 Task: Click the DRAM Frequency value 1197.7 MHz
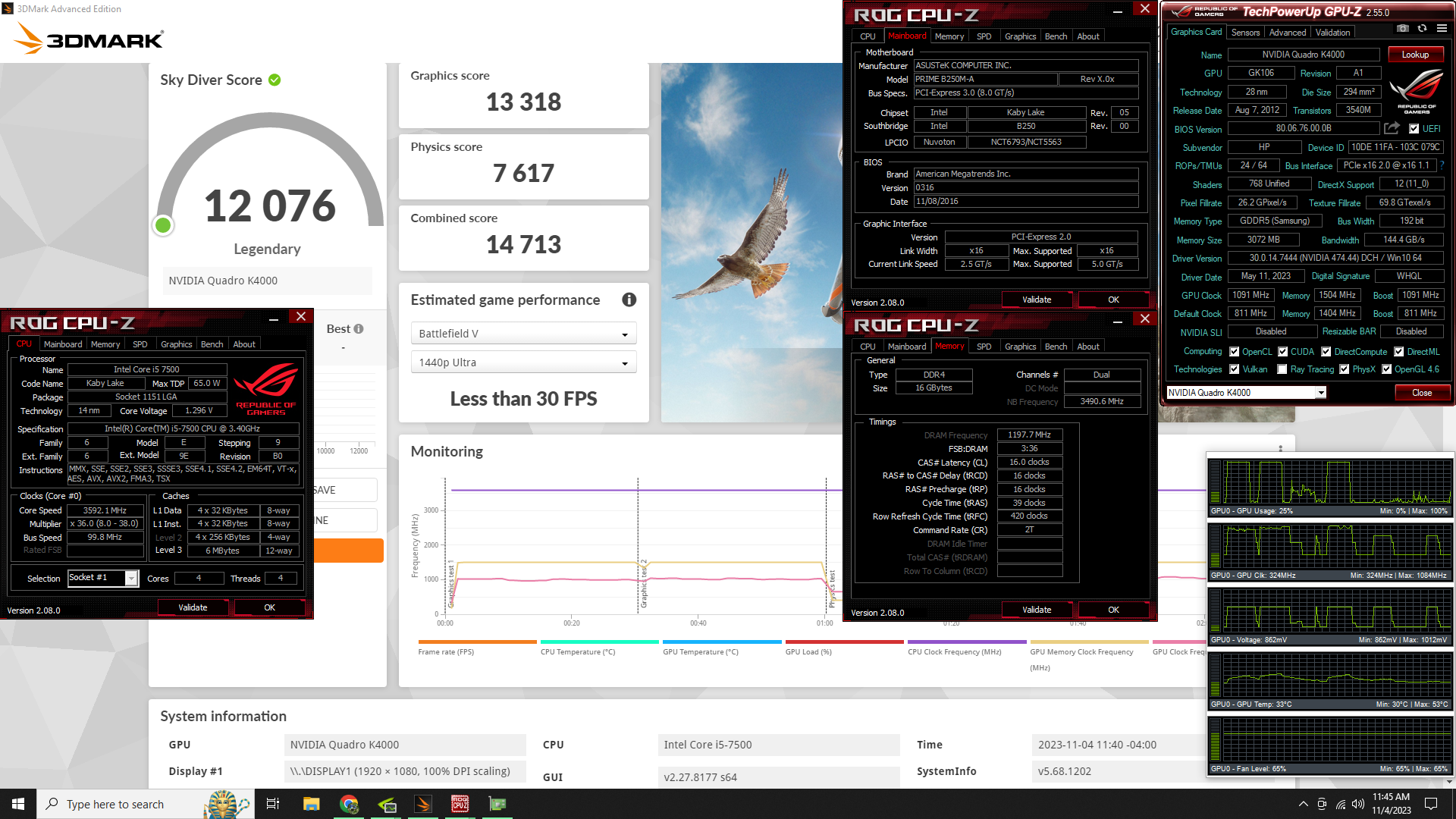[x=1029, y=435]
